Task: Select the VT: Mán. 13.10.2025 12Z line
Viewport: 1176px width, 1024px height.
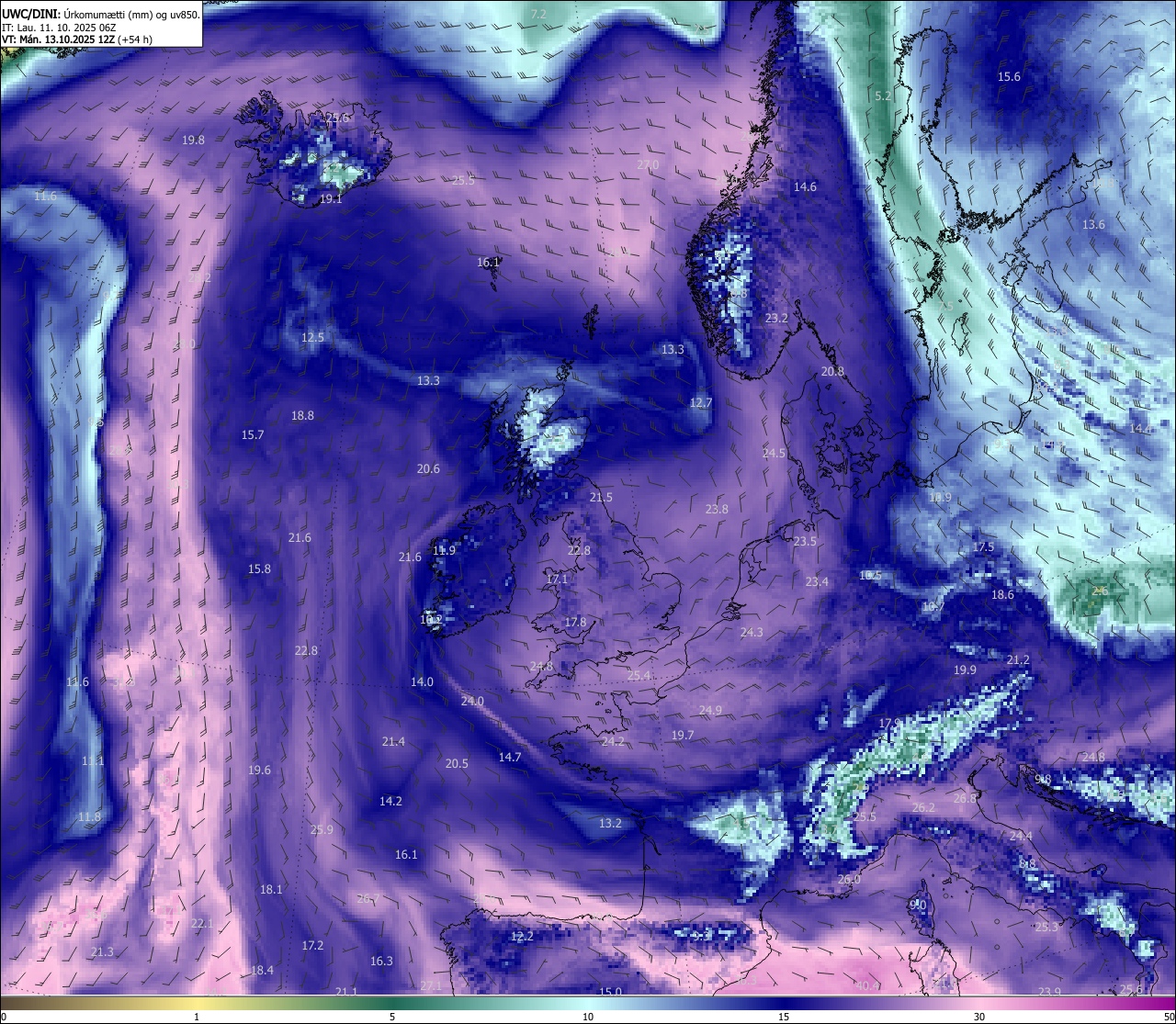Action: pyautogui.click(x=77, y=39)
